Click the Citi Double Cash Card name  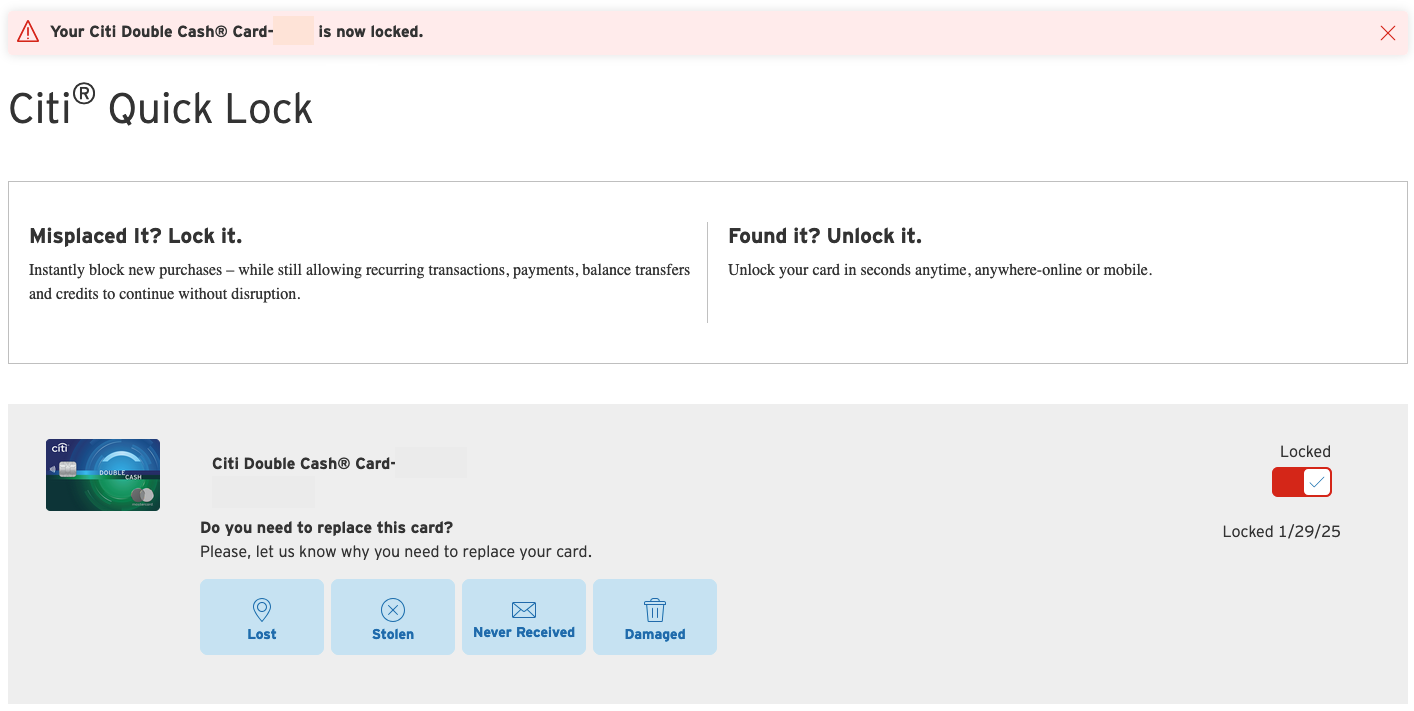(x=303, y=464)
